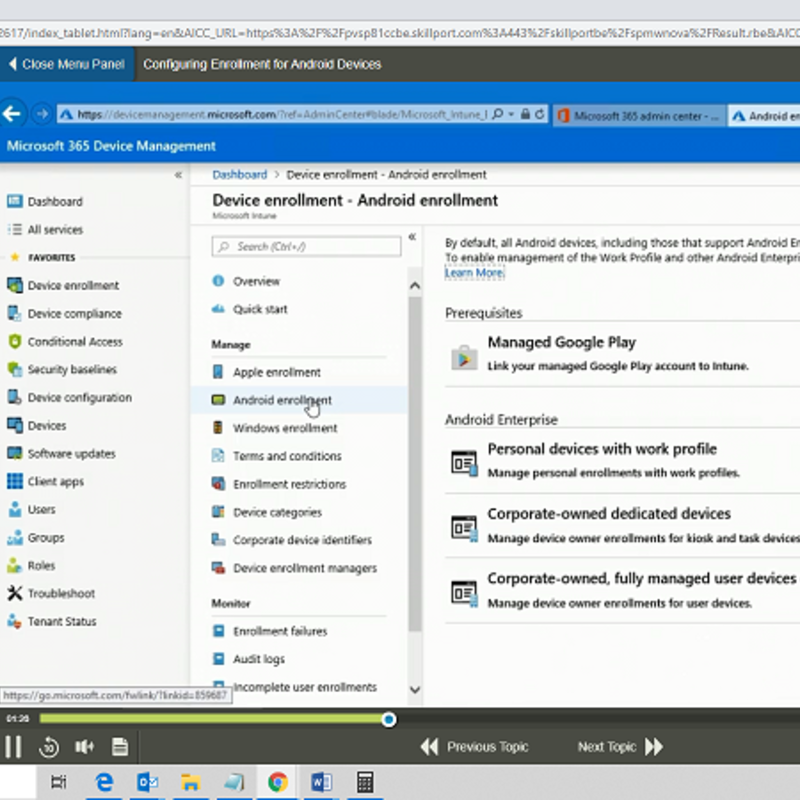
Task: Open the Quick start menu item
Action: (249, 309)
